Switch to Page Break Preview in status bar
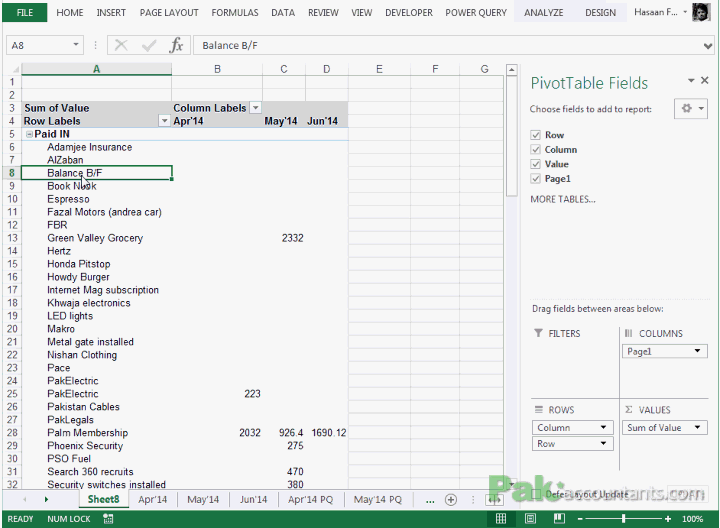This screenshot has width=720, height=528. click(559, 519)
